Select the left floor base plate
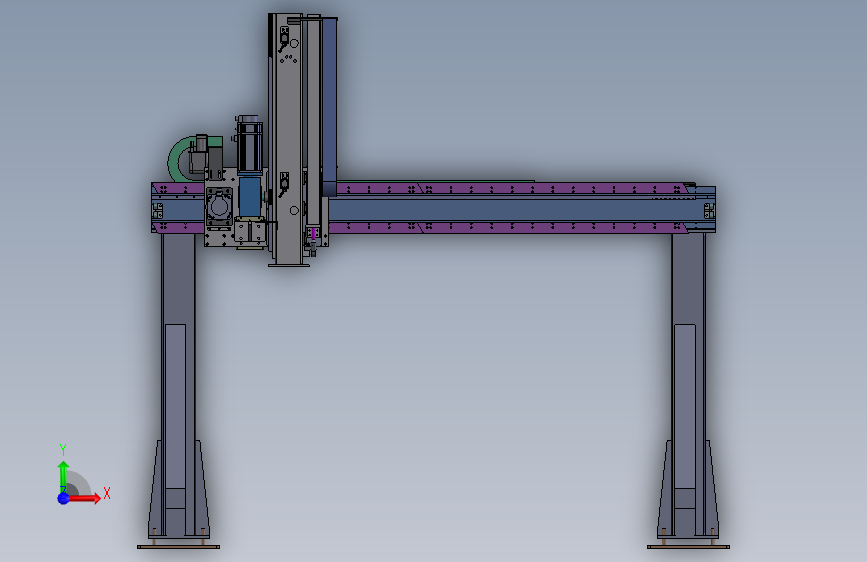867x562 pixels. [x=178, y=547]
